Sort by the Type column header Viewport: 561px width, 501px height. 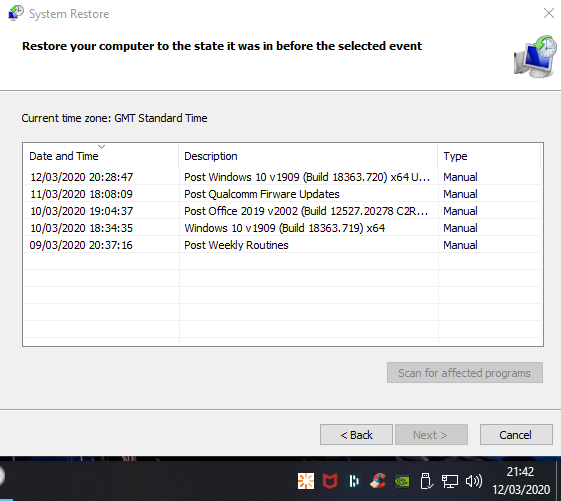(489, 156)
